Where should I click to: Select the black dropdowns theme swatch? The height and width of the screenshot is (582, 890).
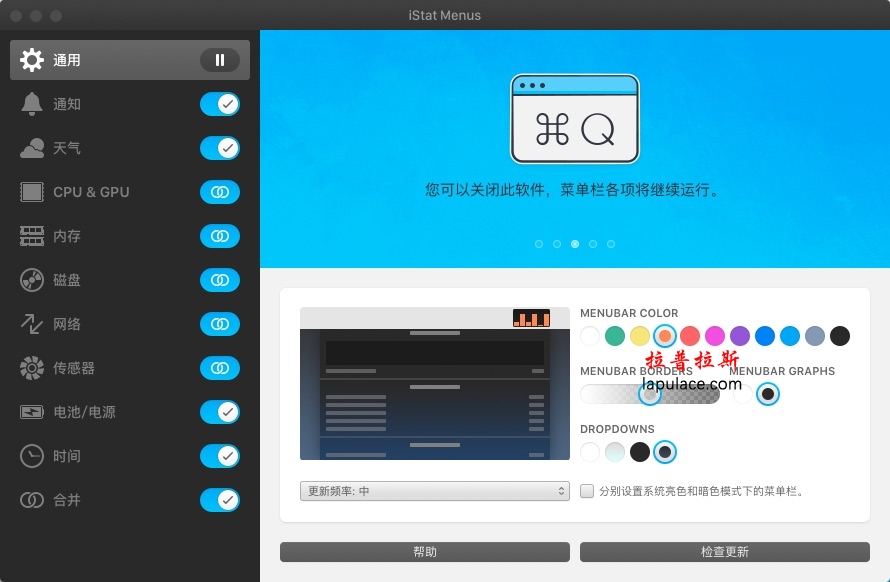click(640, 452)
